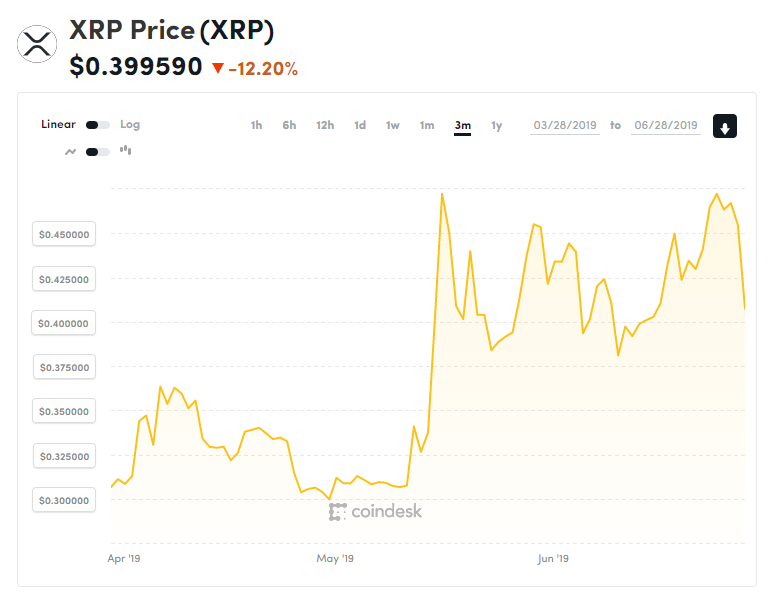Switch to the 12h time range
The height and width of the screenshot is (596, 774).
pyautogui.click(x=325, y=125)
